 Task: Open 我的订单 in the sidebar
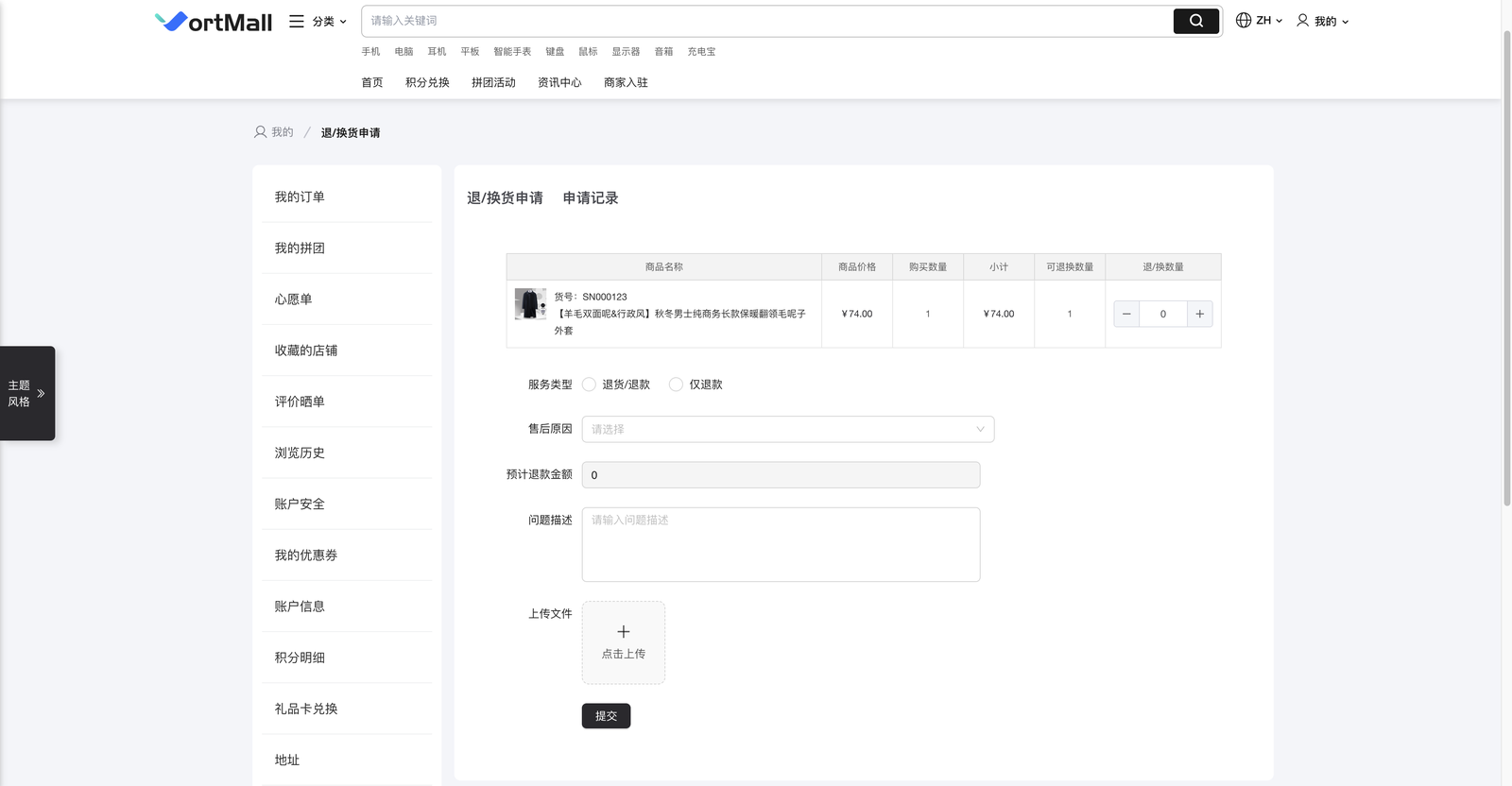pos(300,196)
